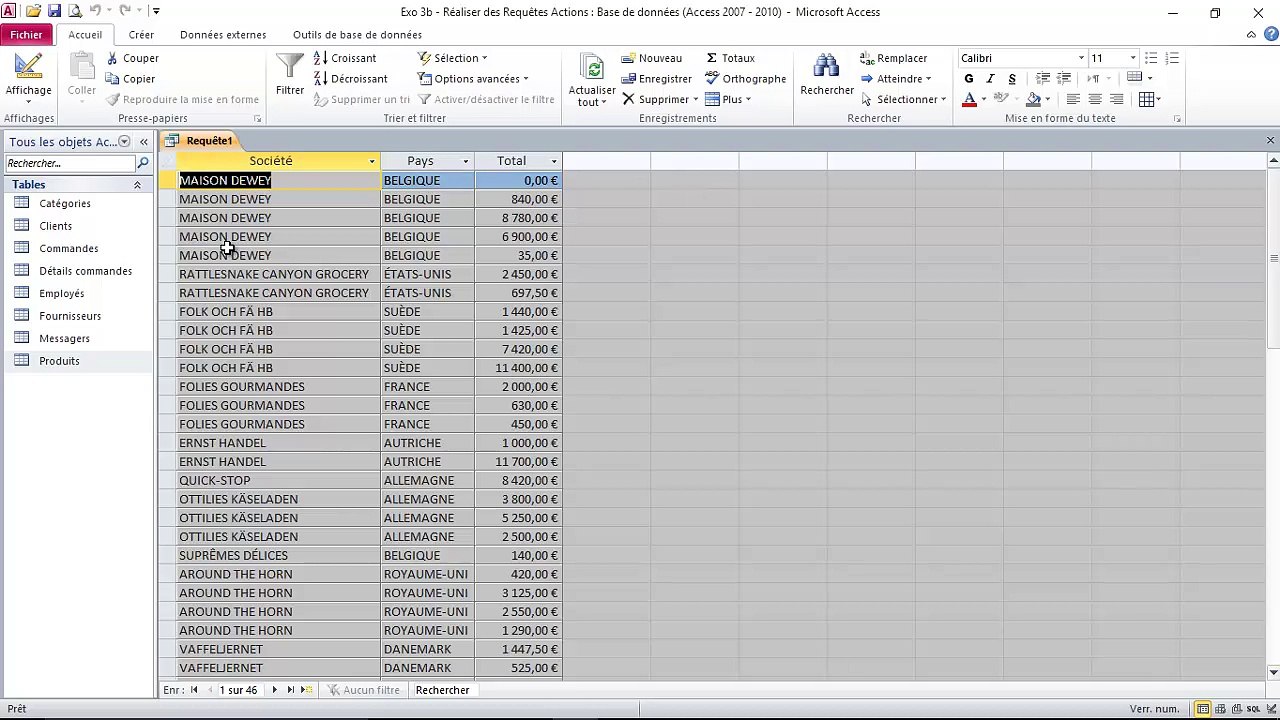Screen dimensions: 1280x720
Task: Click the navigation pane Rechercher field
Action: (70, 163)
